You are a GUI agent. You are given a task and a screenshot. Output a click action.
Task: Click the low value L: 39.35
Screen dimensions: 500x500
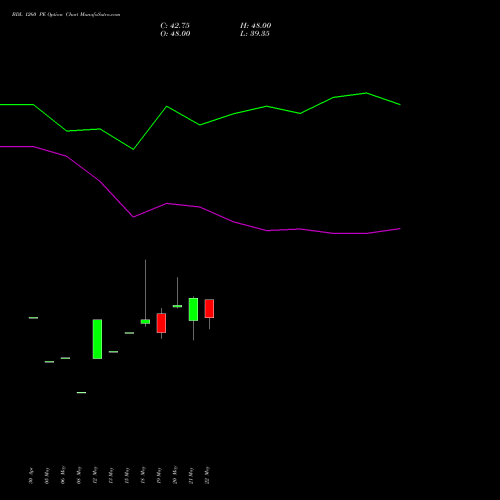pos(255,34)
